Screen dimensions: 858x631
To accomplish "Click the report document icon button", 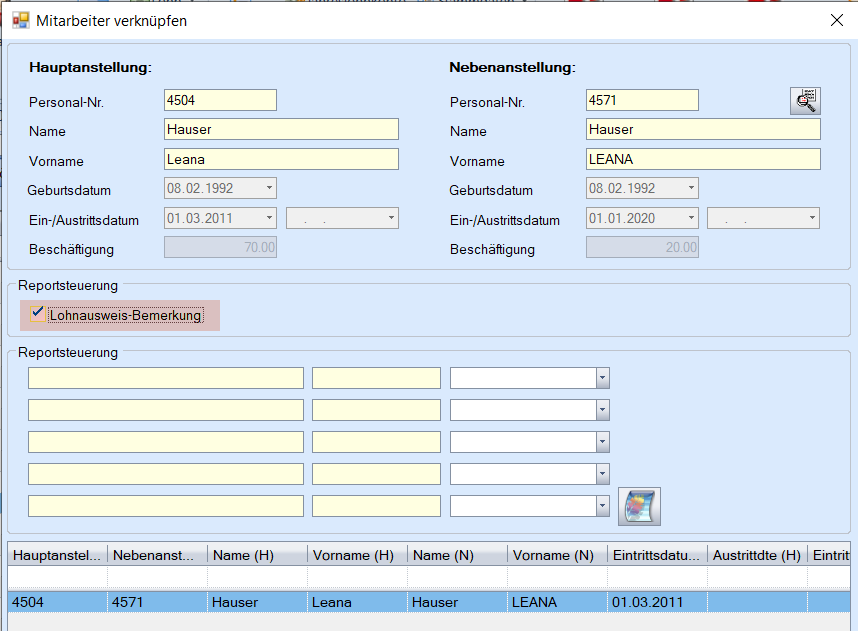I will click(639, 506).
